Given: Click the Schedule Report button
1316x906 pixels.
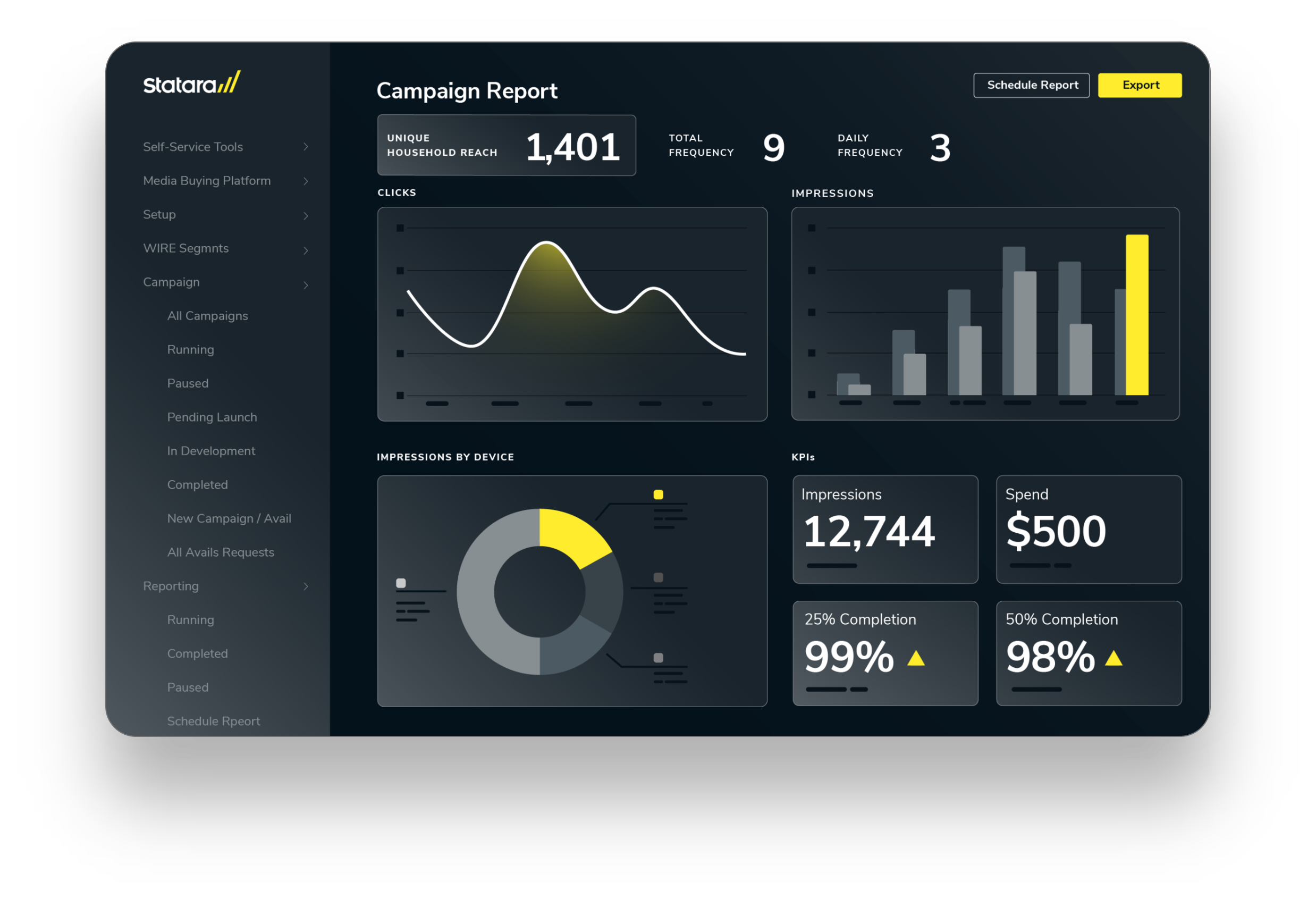Looking at the screenshot, I should [x=1031, y=85].
